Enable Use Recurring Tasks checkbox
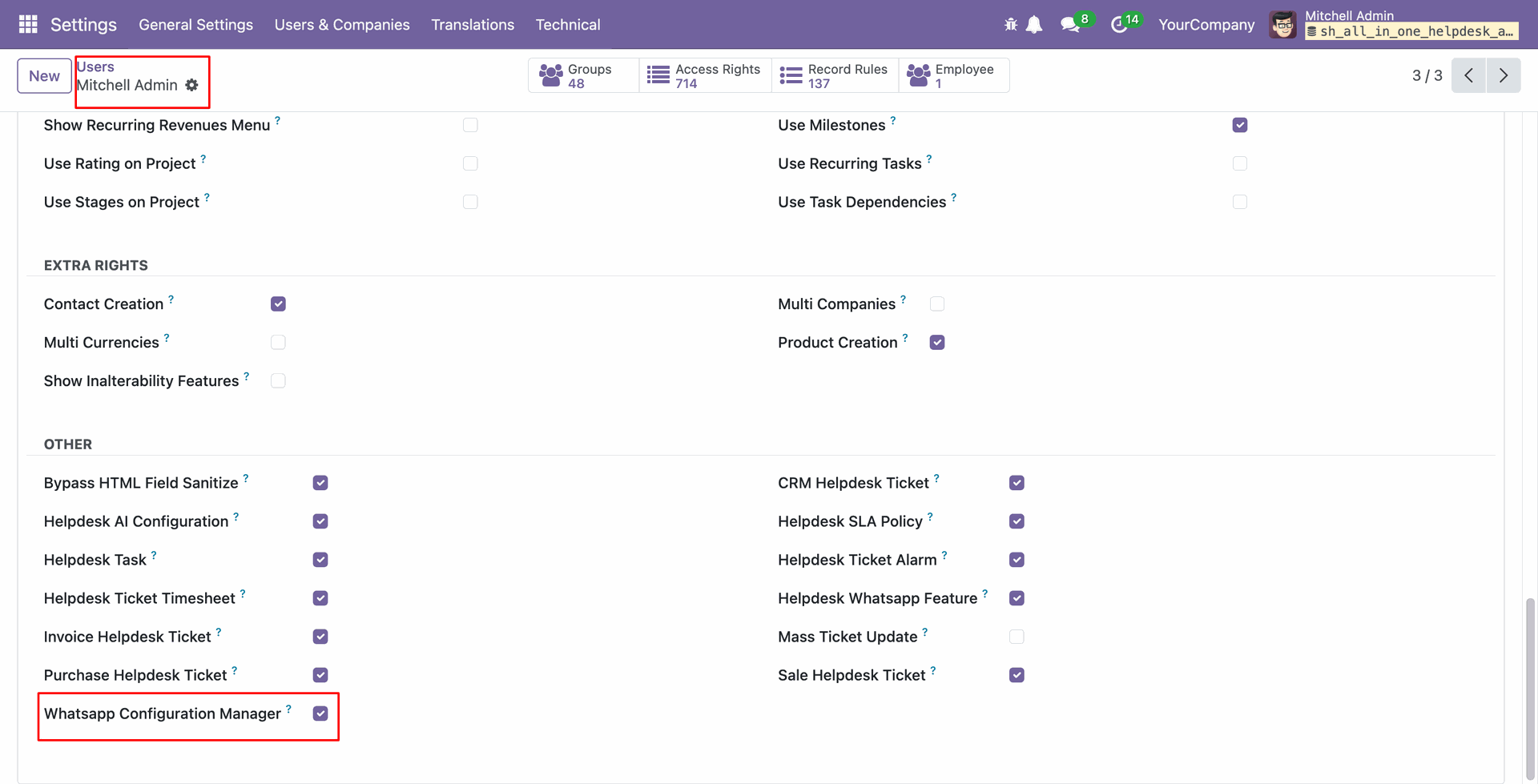1538x784 pixels. click(1240, 163)
